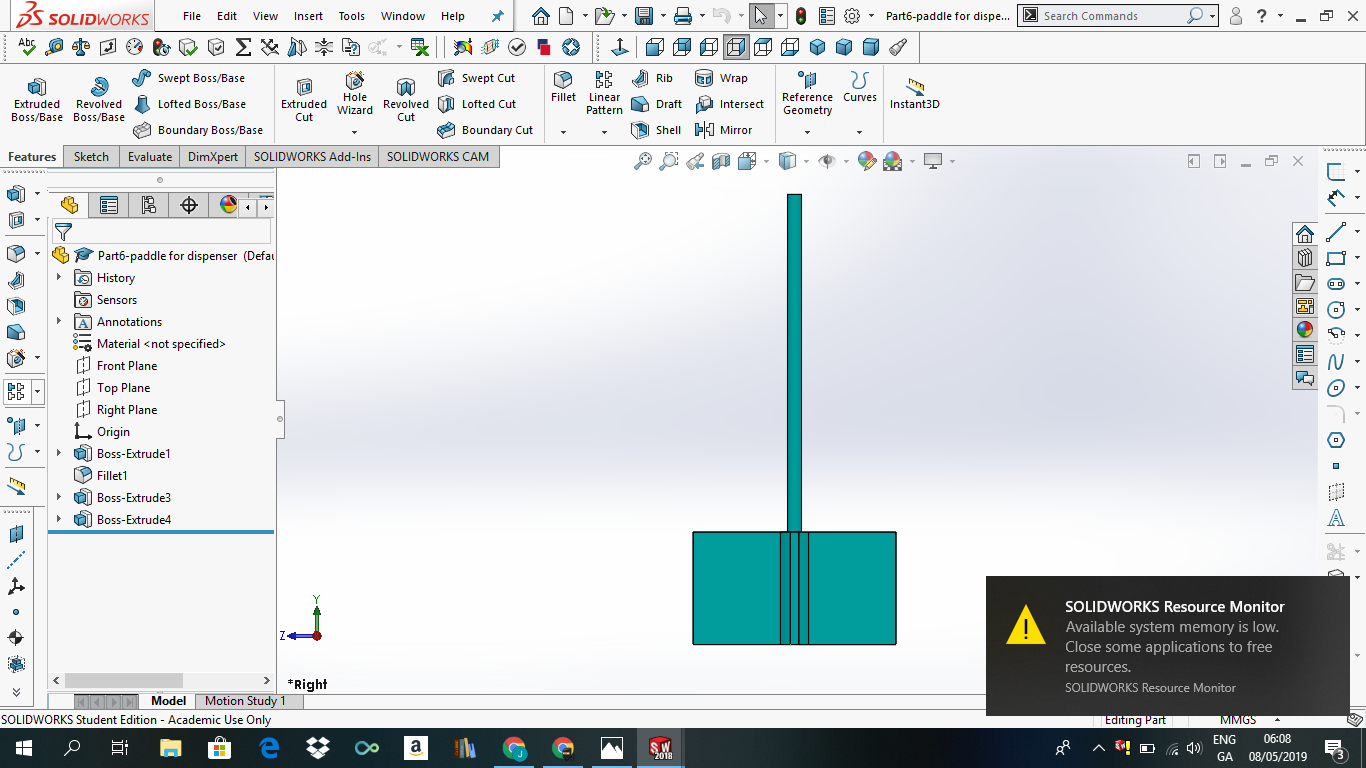The height and width of the screenshot is (768, 1366).
Task: Switch to the Evaluate tab
Action: (150, 157)
